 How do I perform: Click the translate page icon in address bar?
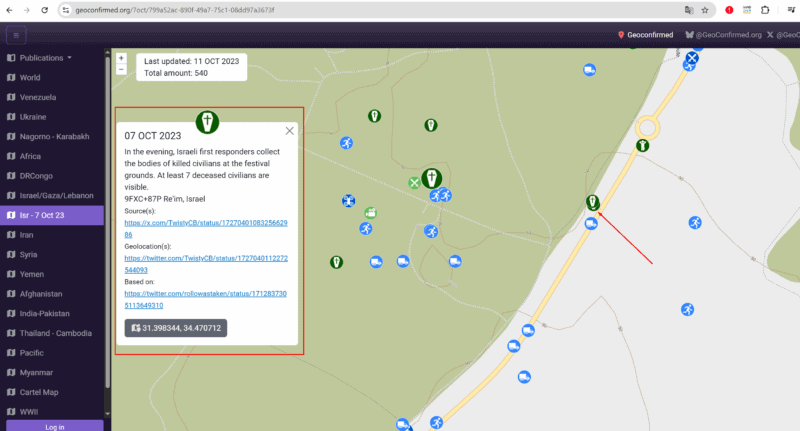[x=688, y=10]
